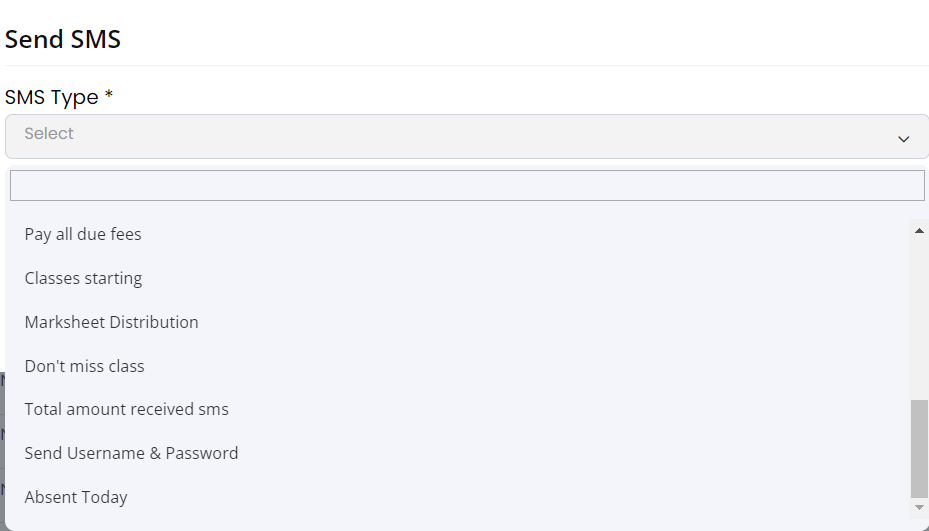This screenshot has height=531, width=929.
Task: Click the Select placeholder text
Action: coord(49,134)
